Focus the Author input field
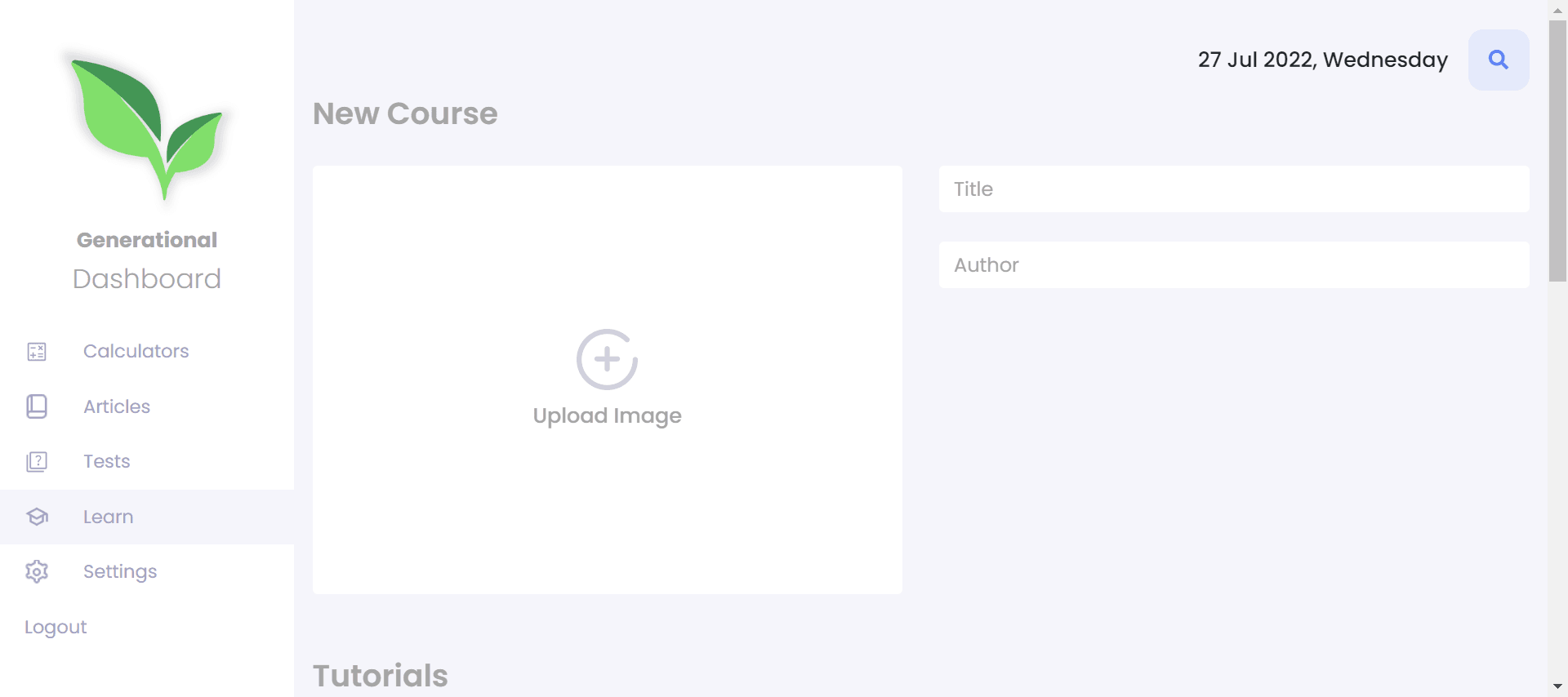 coord(1234,264)
